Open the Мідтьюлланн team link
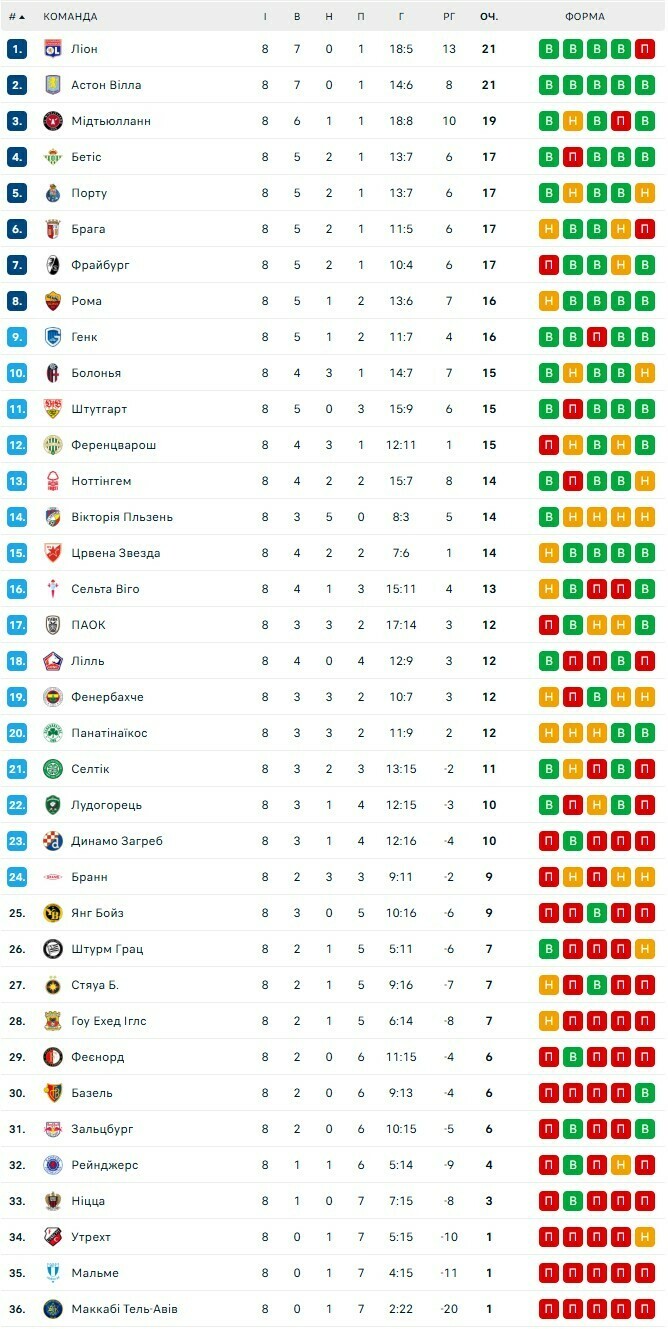The width and height of the screenshot is (668, 1329). click(x=111, y=121)
